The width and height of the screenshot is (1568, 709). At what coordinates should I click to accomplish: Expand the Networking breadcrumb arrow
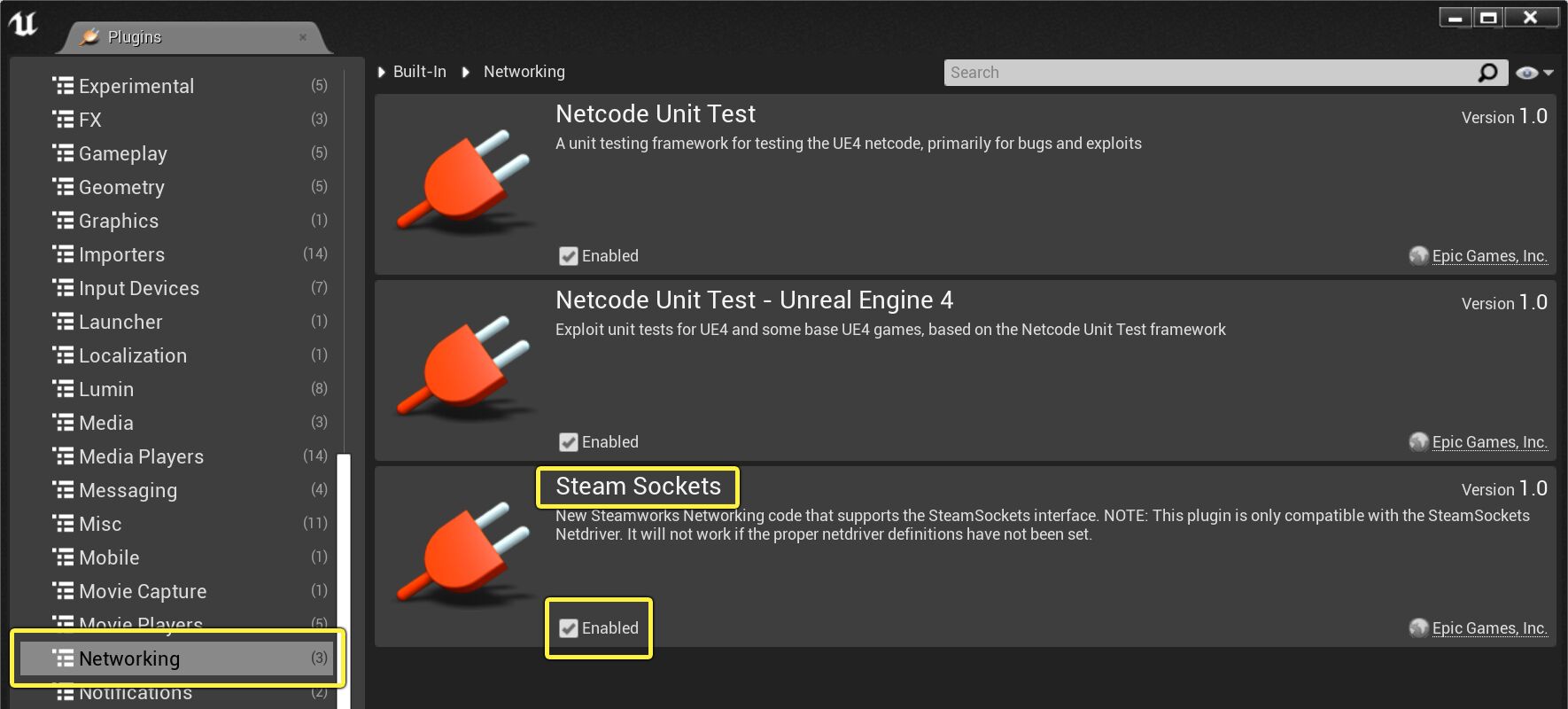467,72
